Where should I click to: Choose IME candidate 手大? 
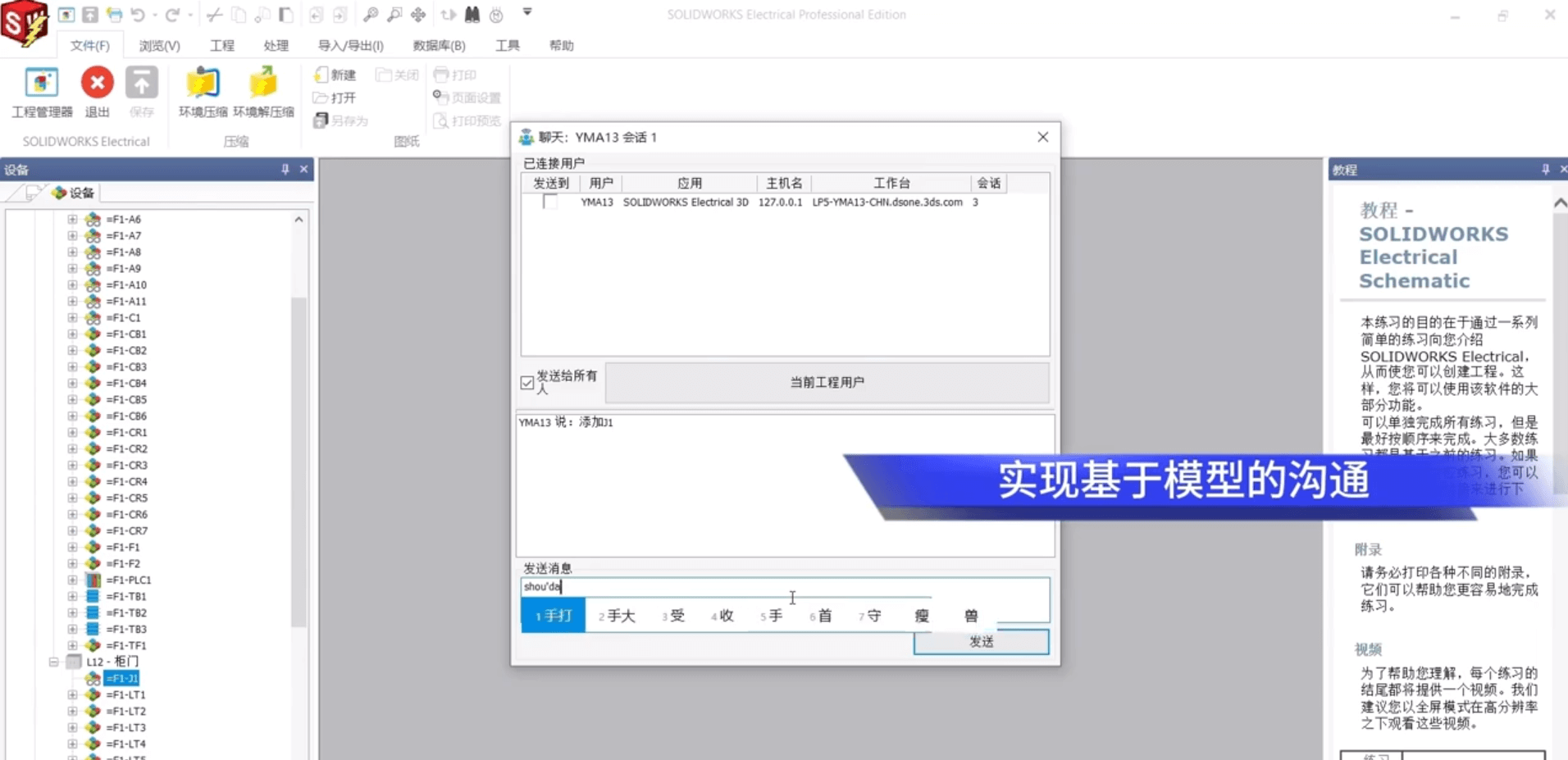[617, 616]
